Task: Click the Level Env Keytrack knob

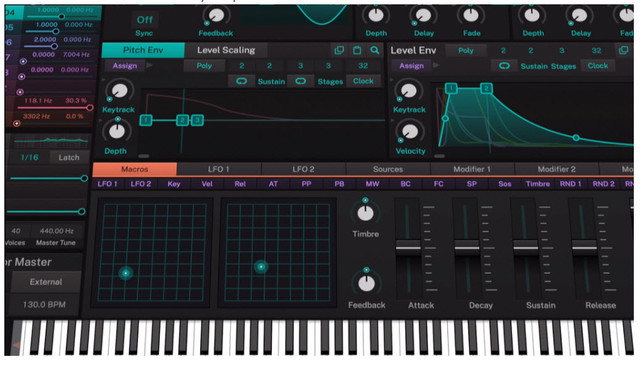Action: click(x=409, y=91)
